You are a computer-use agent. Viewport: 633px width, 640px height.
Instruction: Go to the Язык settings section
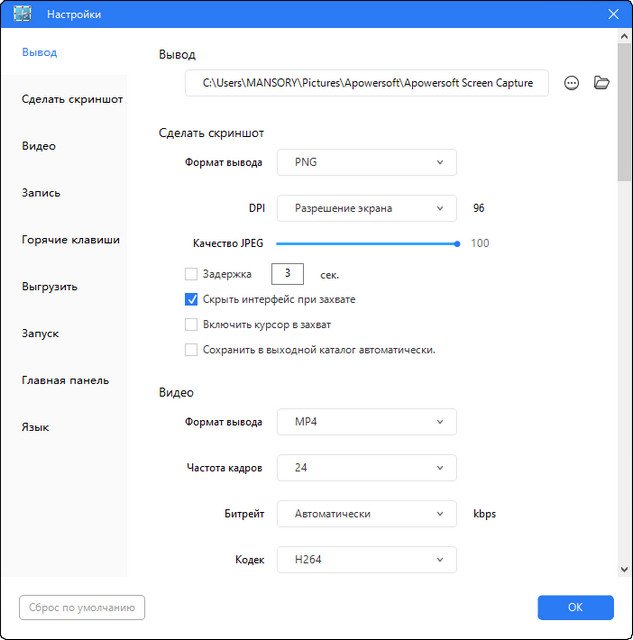click(x=35, y=427)
